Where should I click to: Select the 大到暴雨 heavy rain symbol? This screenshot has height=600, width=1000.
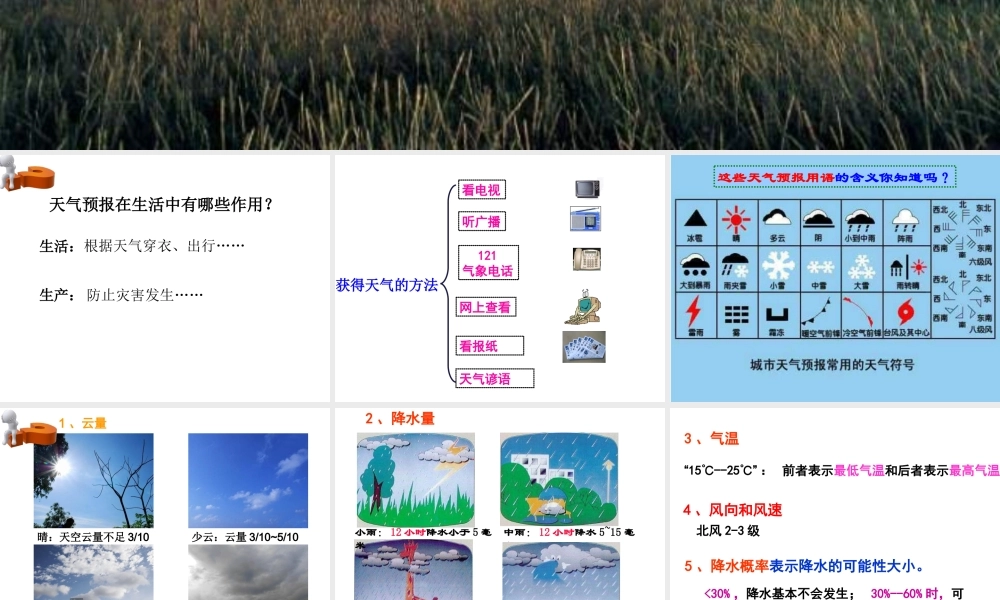[695, 265]
